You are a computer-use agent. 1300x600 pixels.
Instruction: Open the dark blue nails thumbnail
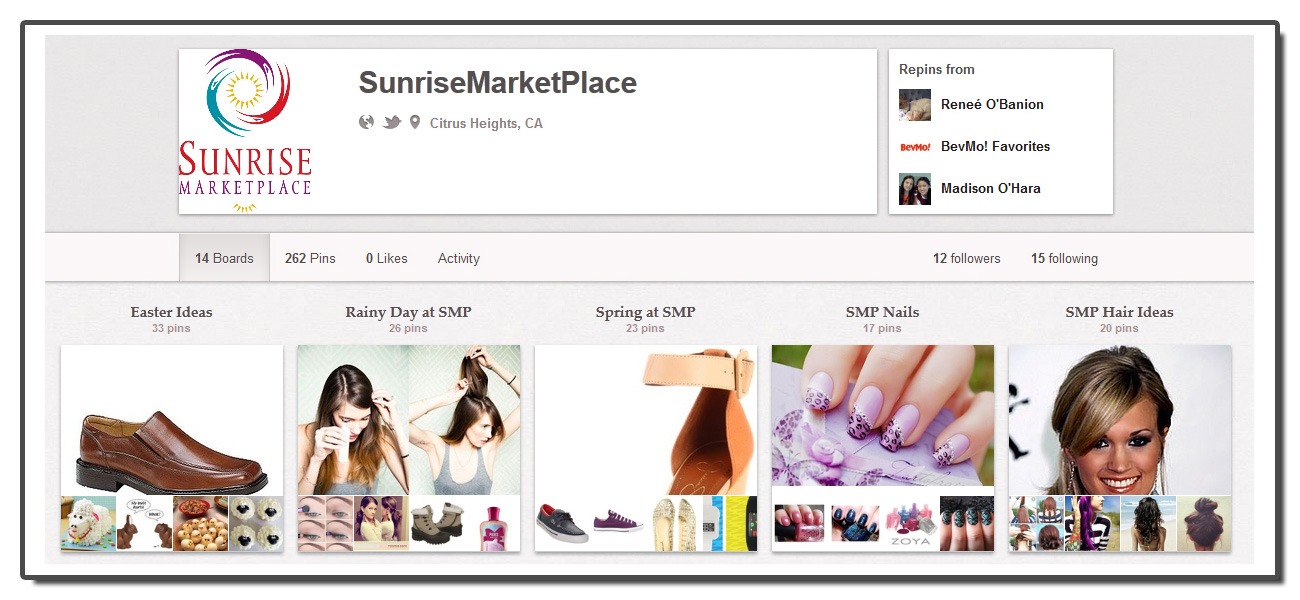point(855,523)
